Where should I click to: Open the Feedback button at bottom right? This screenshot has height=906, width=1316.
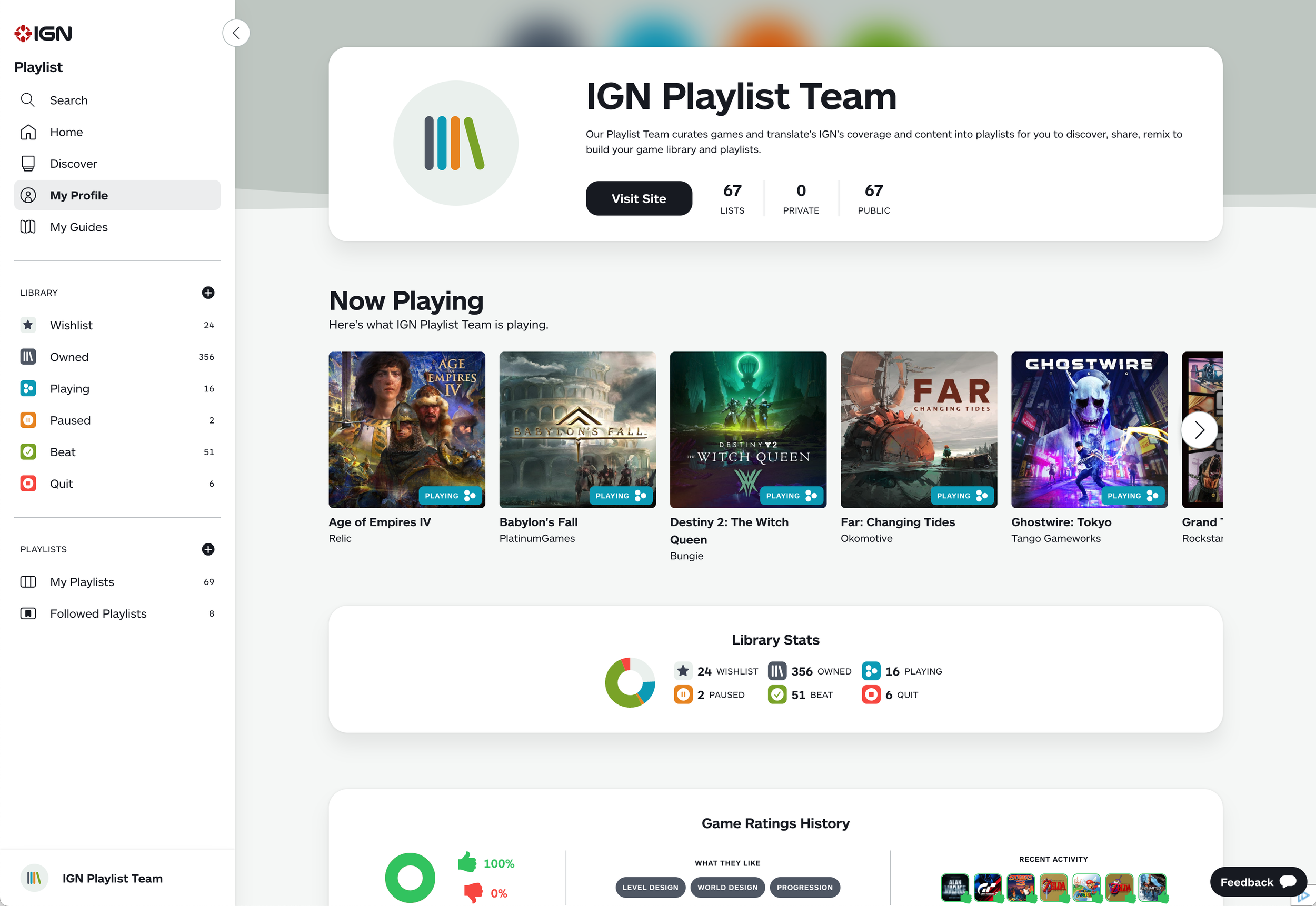1258,882
